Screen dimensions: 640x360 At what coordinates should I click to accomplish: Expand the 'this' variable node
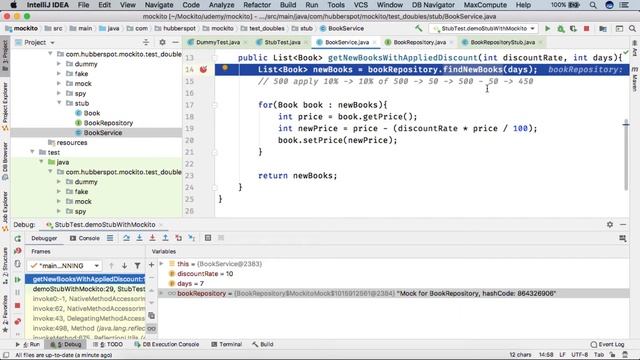(162, 264)
